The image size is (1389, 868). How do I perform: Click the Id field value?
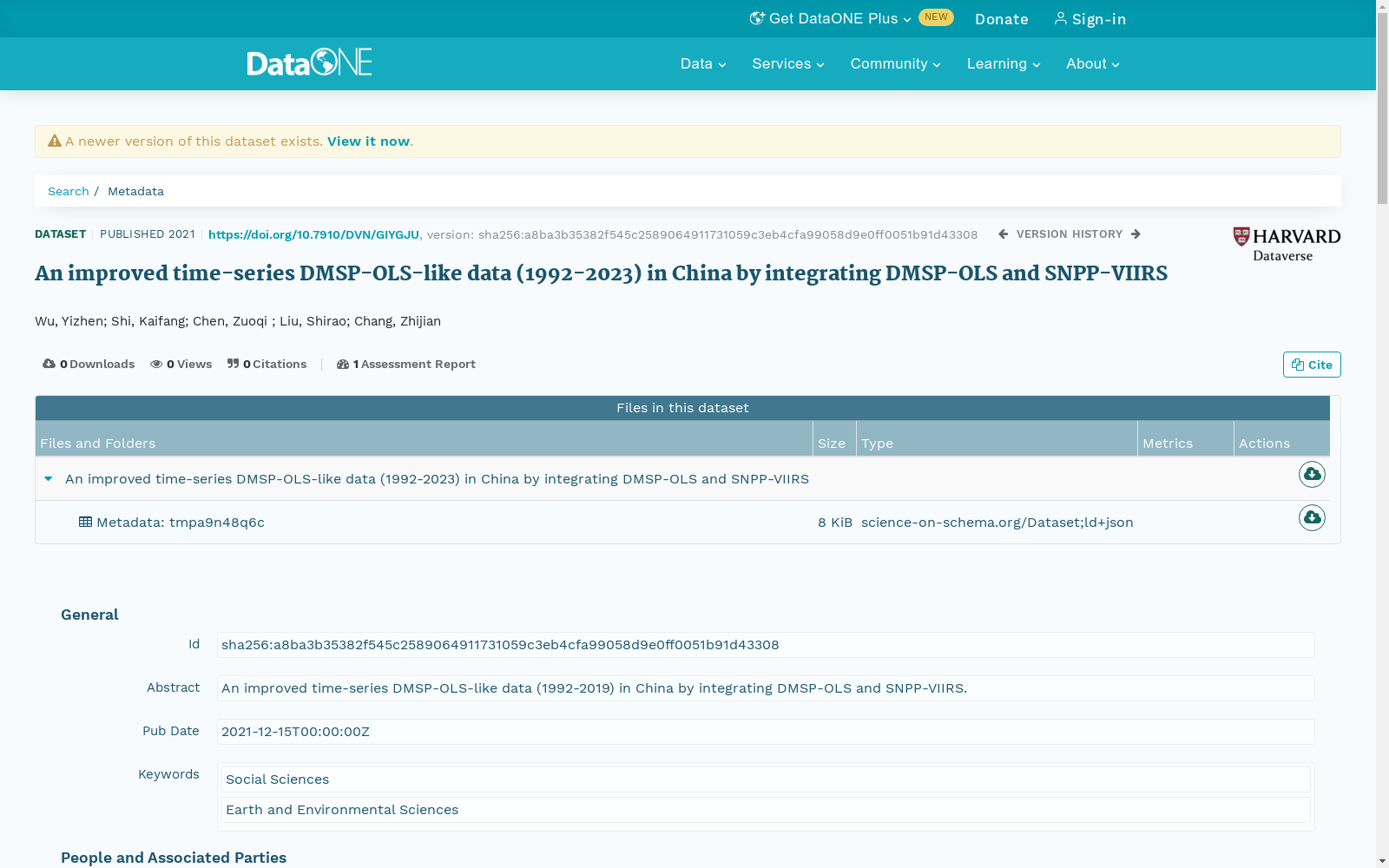point(766,645)
